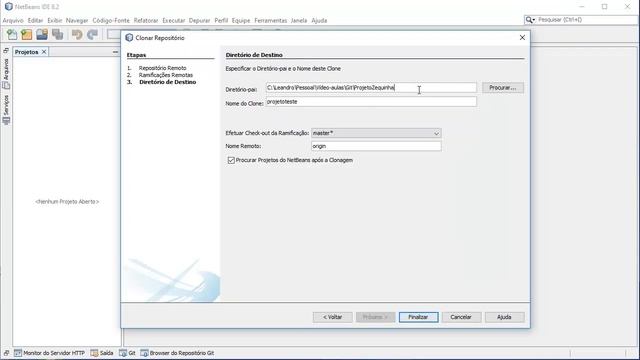Click step 'Diretório de Destino' in Etapas list
The width and height of the screenshot is (640, 360).
(167, 82)
